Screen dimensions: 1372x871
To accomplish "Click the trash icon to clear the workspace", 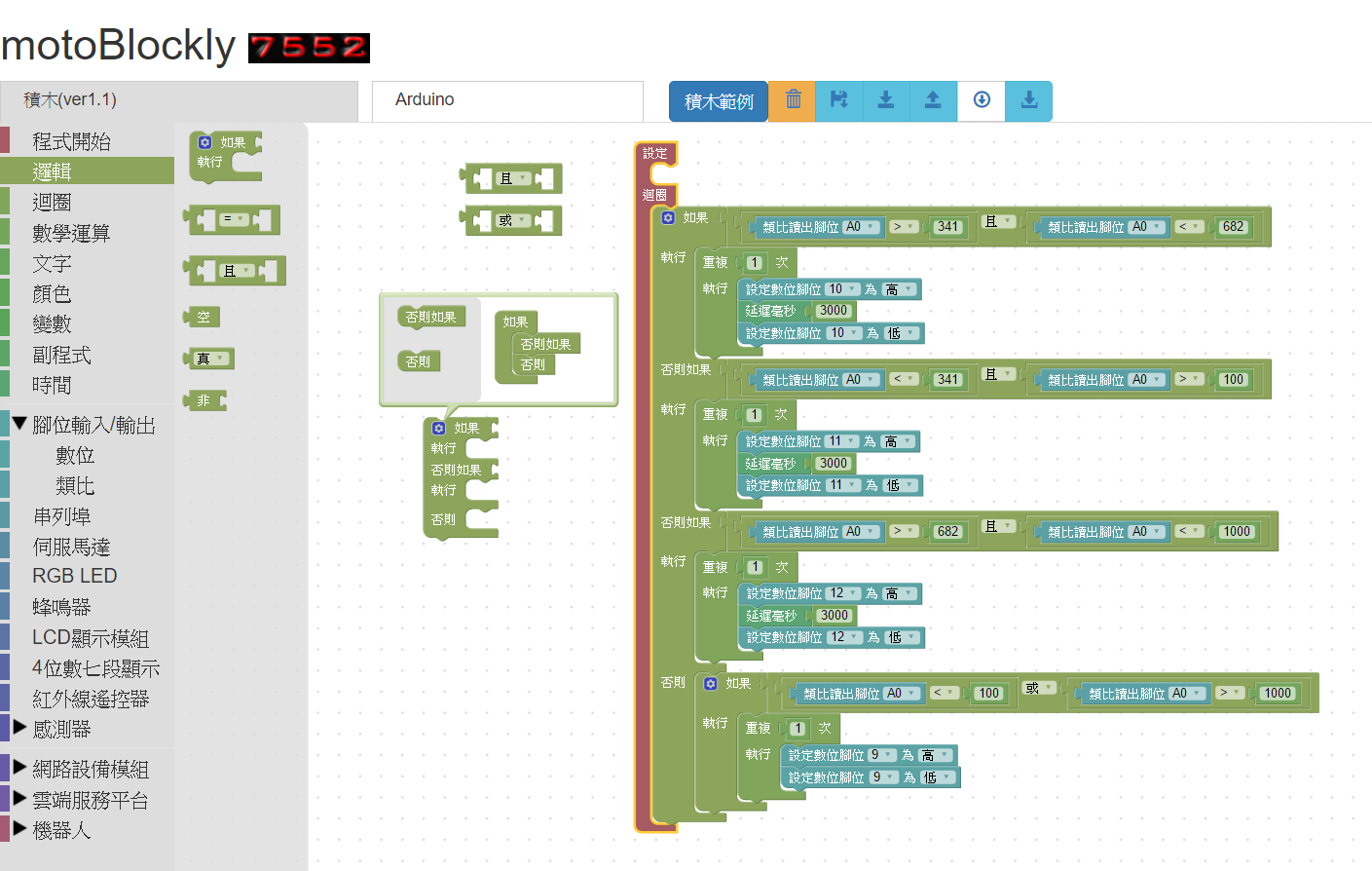I will pyautogui.click(x=794, y=100).
